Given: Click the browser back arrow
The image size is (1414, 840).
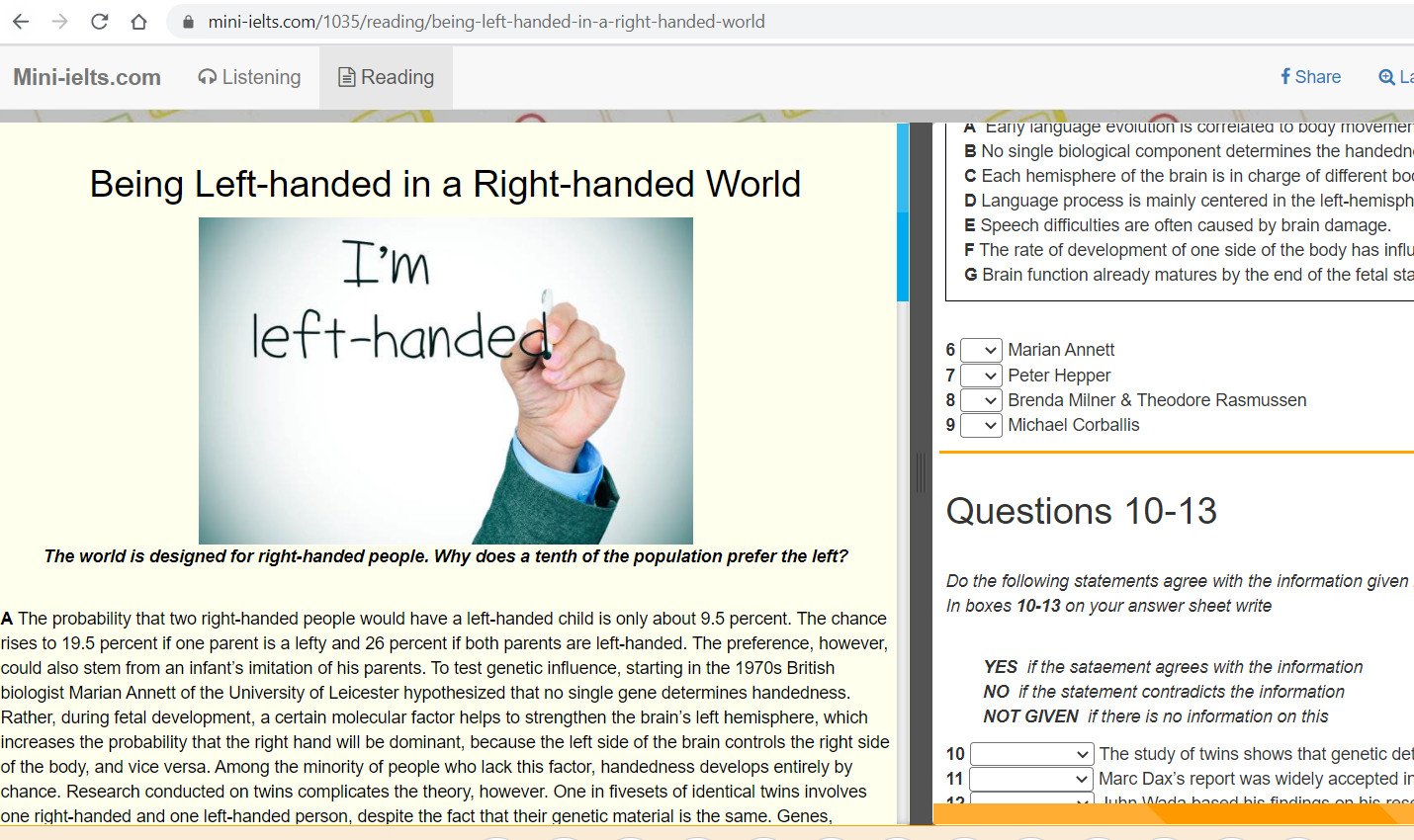Looking at the screenshot, I should pyautogui.click(x=21, y=22).
